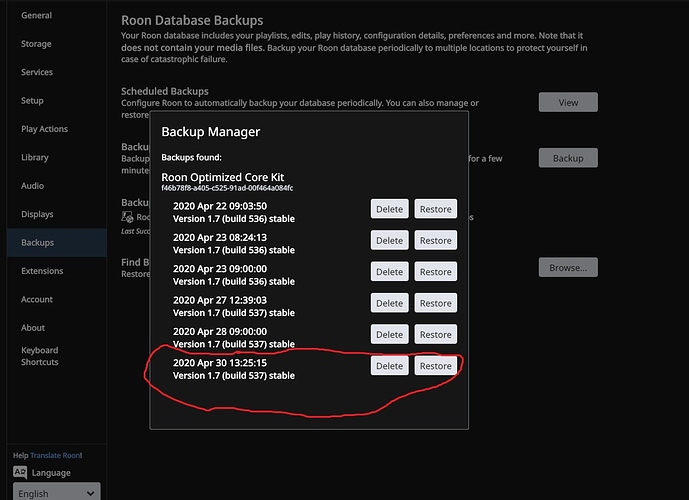Delete the Apr 23 09:00:00 backup

(x=389, y=272)
